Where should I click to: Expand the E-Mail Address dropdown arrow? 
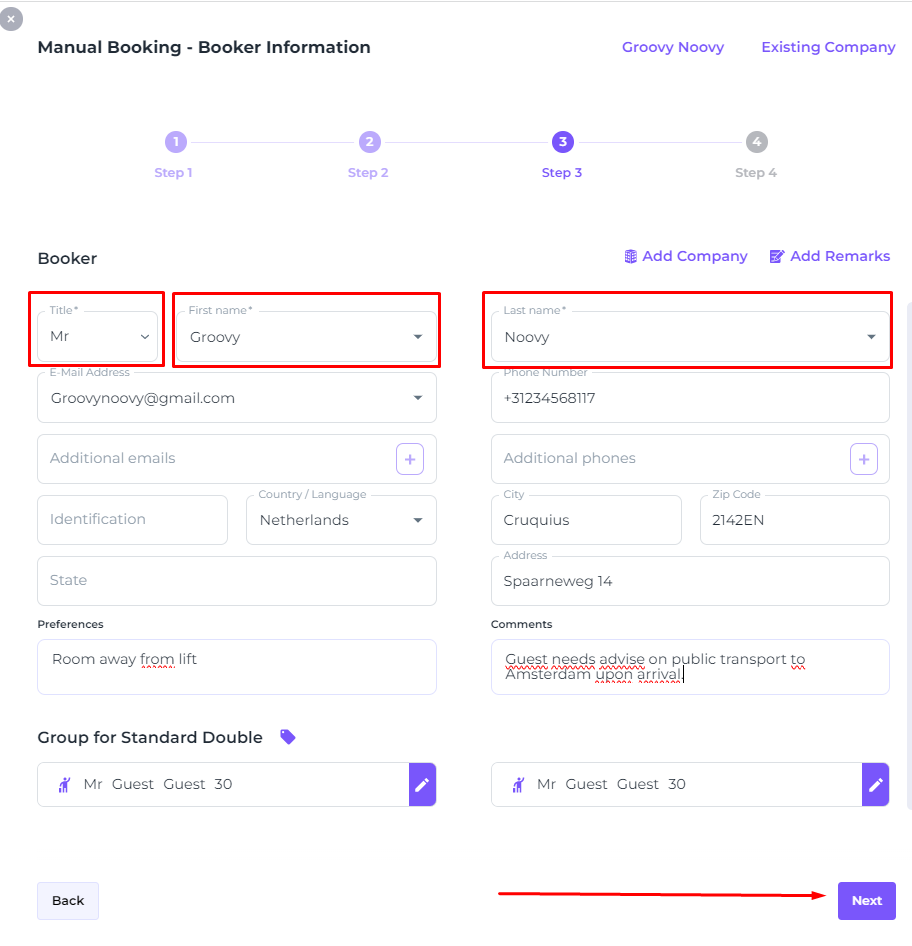[x=418, y=398]
